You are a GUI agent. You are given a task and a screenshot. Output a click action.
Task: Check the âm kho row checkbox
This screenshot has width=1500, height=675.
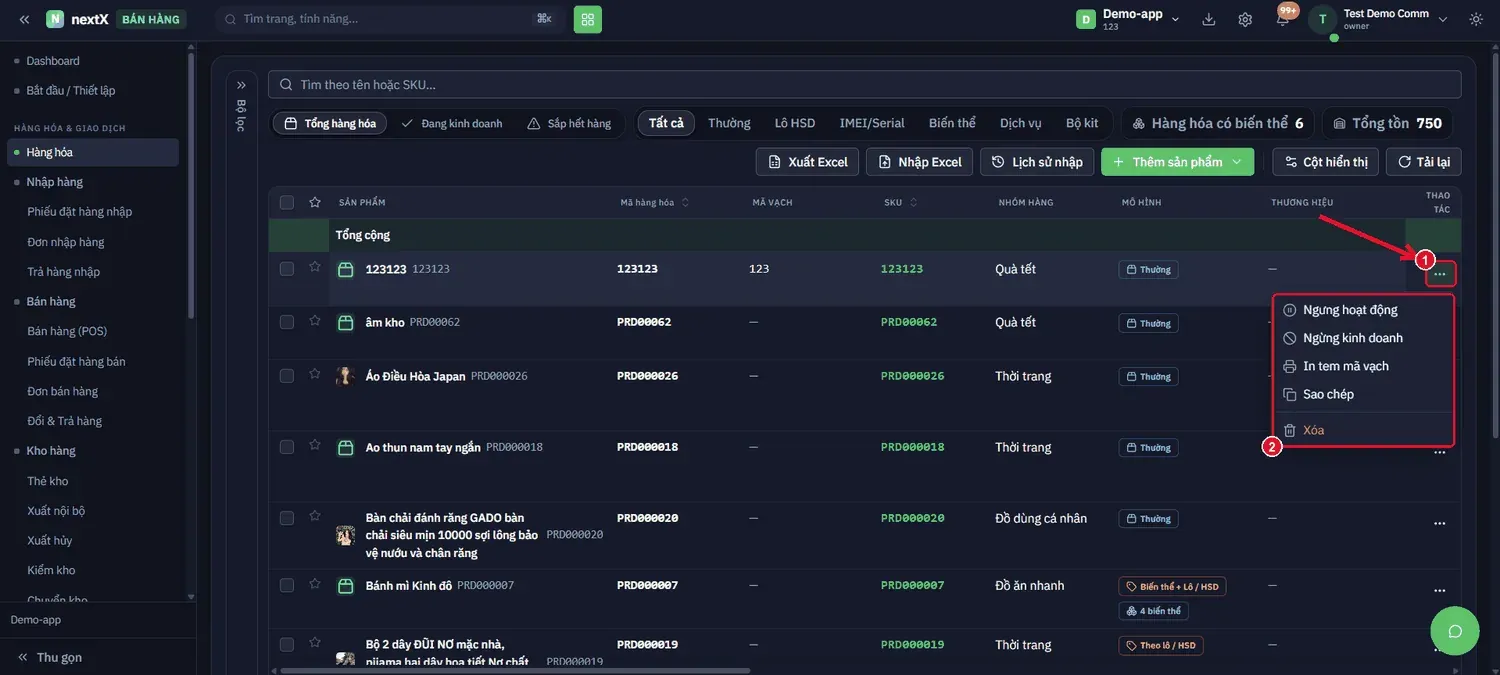287,322
